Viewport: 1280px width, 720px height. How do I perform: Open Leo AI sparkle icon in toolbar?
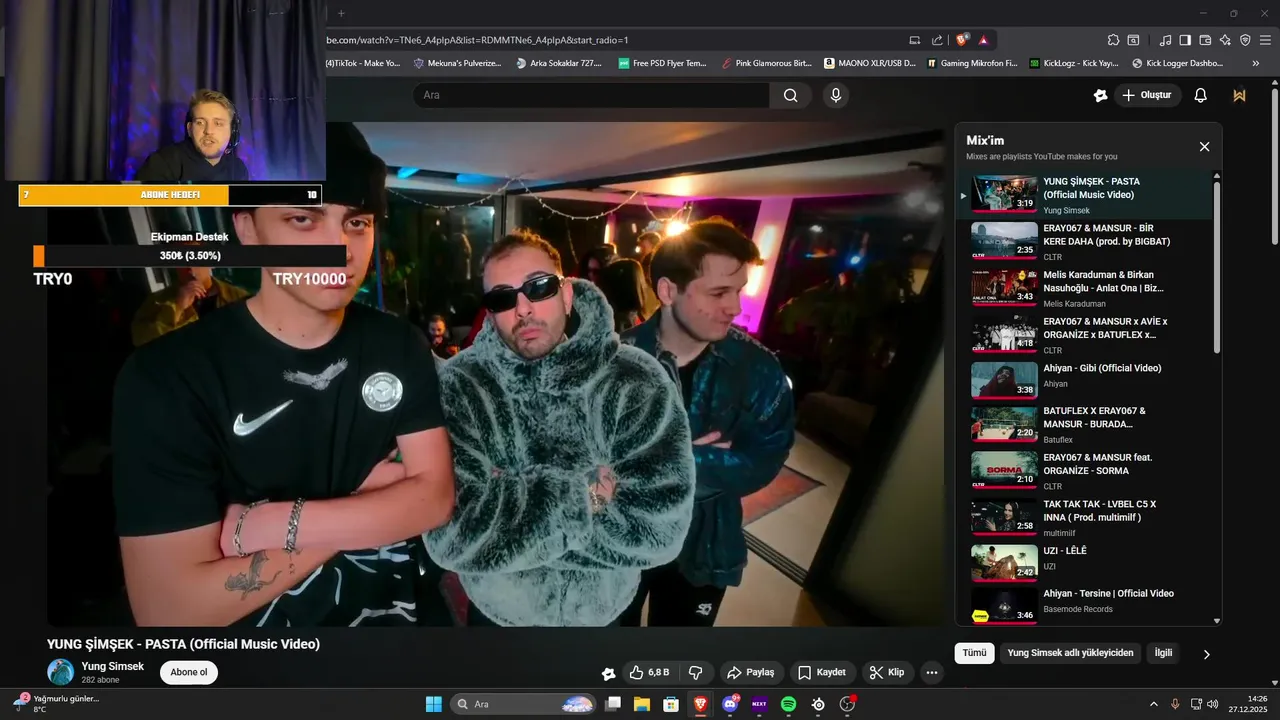(1225, 40)
